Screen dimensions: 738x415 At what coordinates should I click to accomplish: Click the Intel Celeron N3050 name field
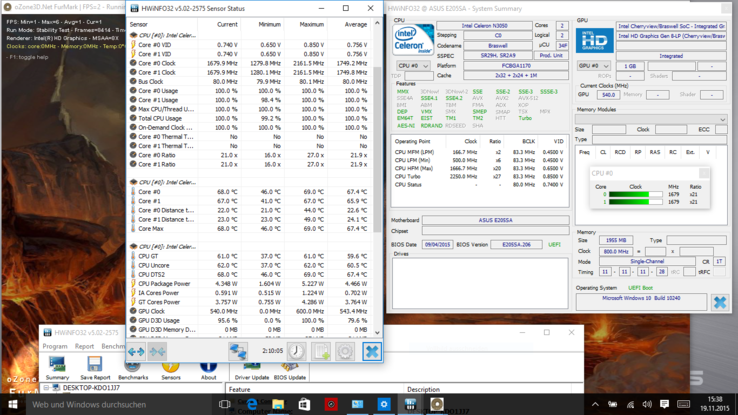pos(484,25)
